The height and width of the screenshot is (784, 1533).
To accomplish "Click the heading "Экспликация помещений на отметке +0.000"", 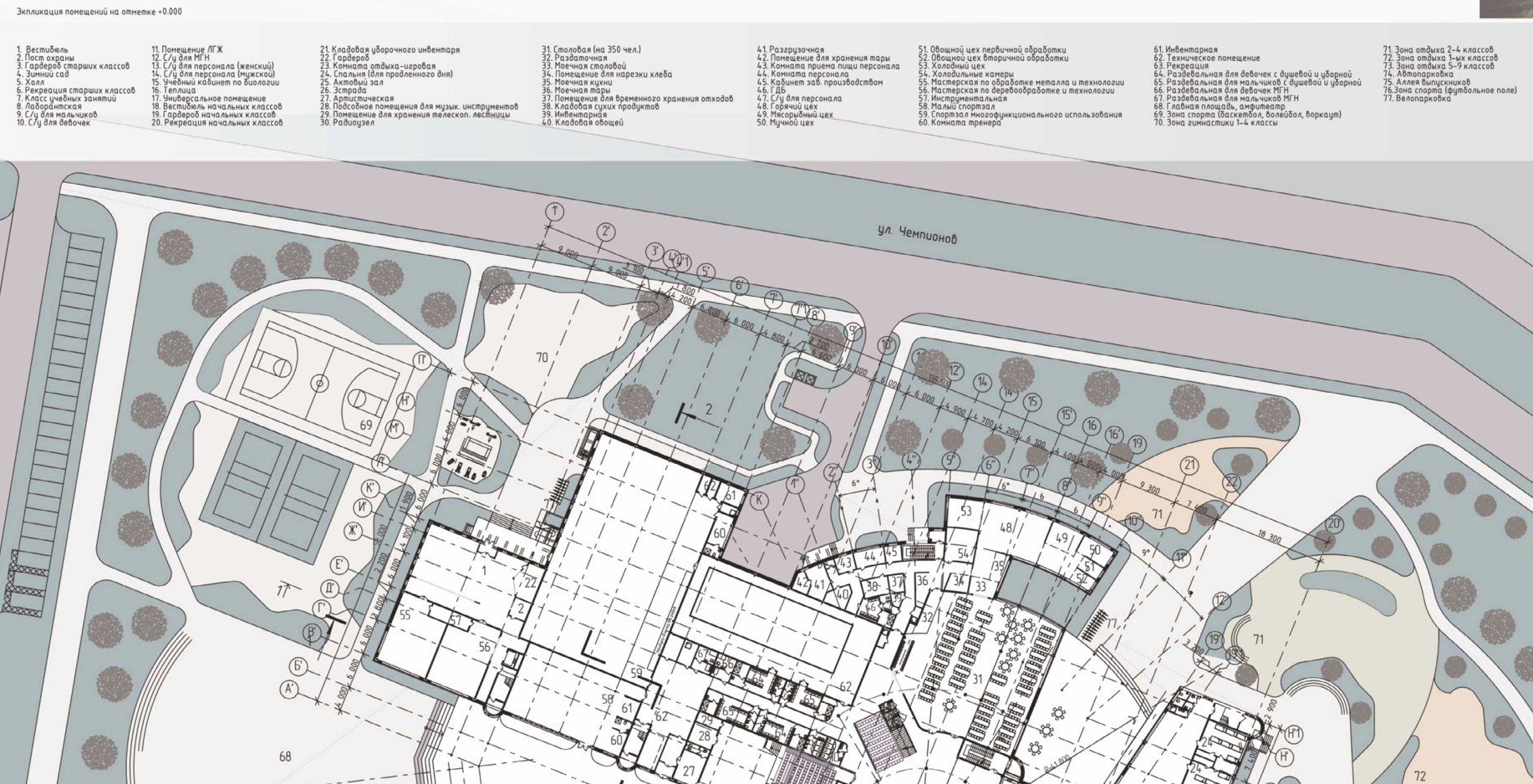I will coord(99,12).
